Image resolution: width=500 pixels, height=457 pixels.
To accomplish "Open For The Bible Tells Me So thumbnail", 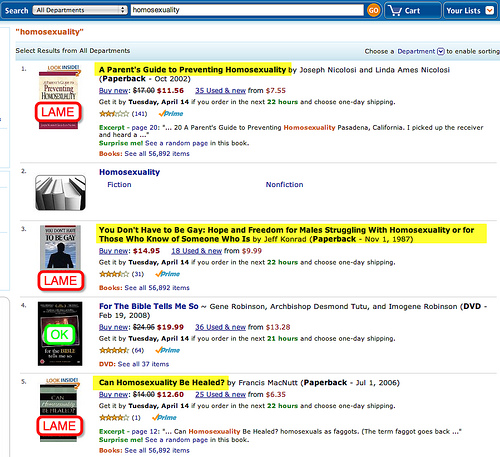I will point(60,334).
